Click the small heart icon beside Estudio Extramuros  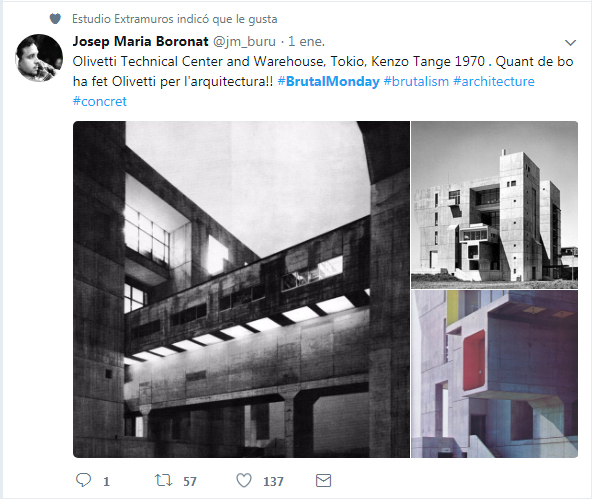pyautogui.click(x=55, y=18)
